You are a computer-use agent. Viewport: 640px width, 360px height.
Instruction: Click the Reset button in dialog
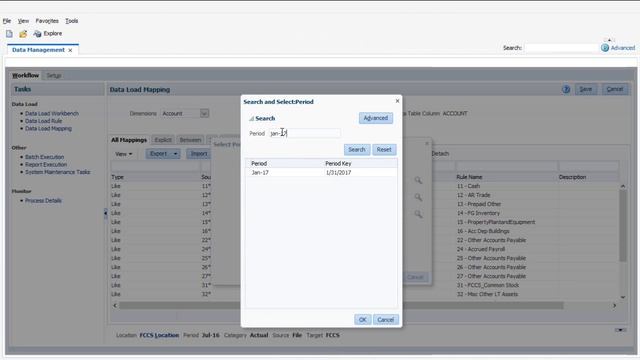tap(384, 150)
